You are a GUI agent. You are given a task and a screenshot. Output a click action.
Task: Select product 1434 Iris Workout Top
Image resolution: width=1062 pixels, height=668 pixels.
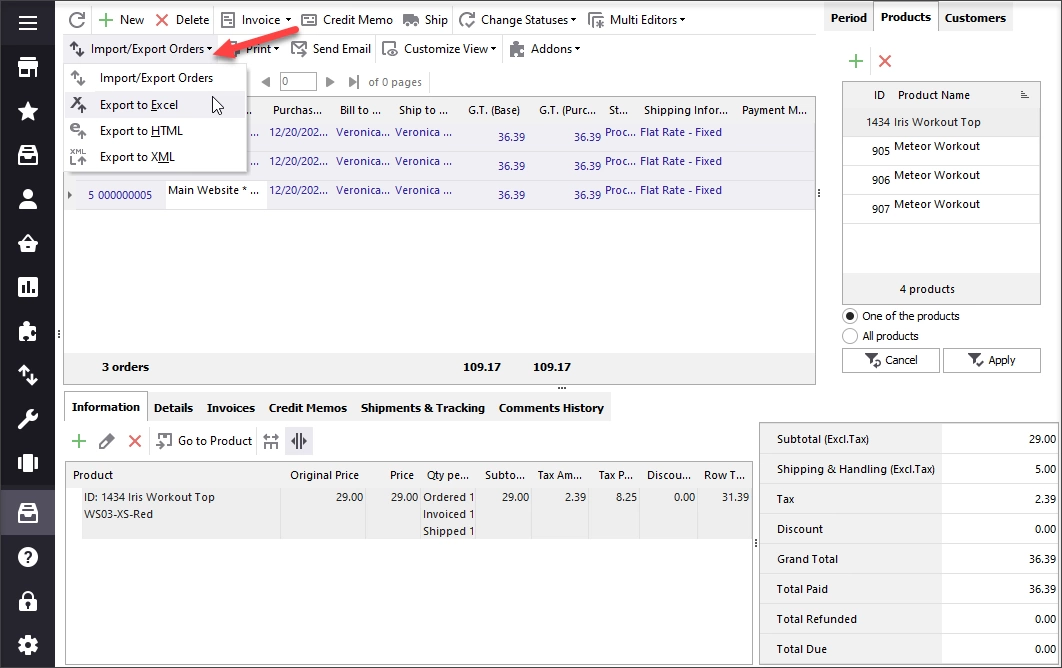941,122
